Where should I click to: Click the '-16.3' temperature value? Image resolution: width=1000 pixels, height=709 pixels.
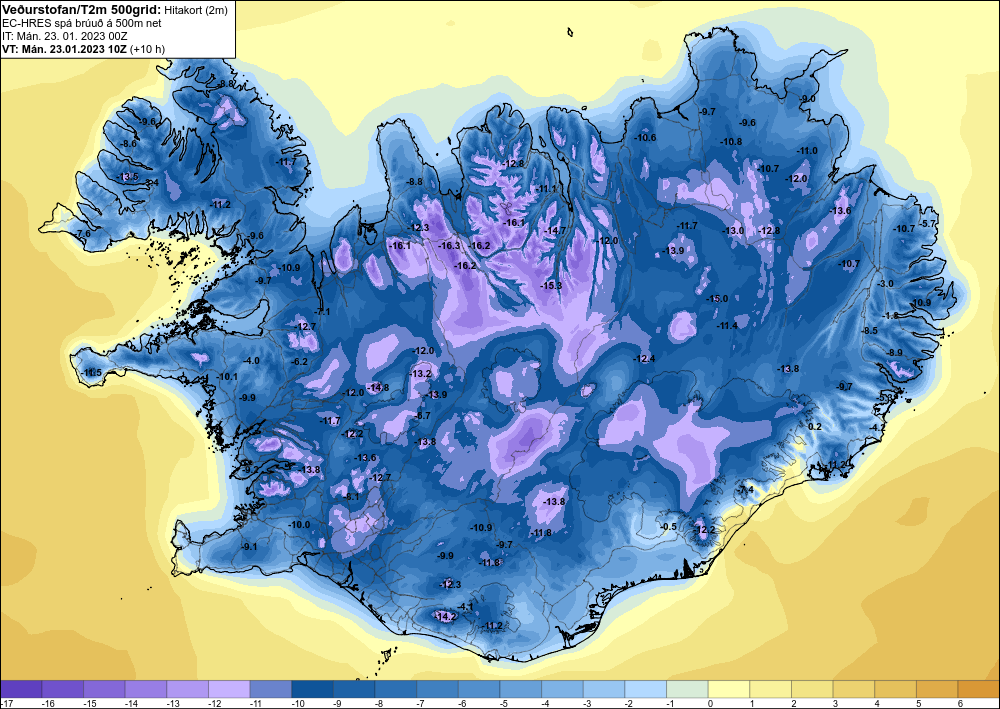coord(450,246)
